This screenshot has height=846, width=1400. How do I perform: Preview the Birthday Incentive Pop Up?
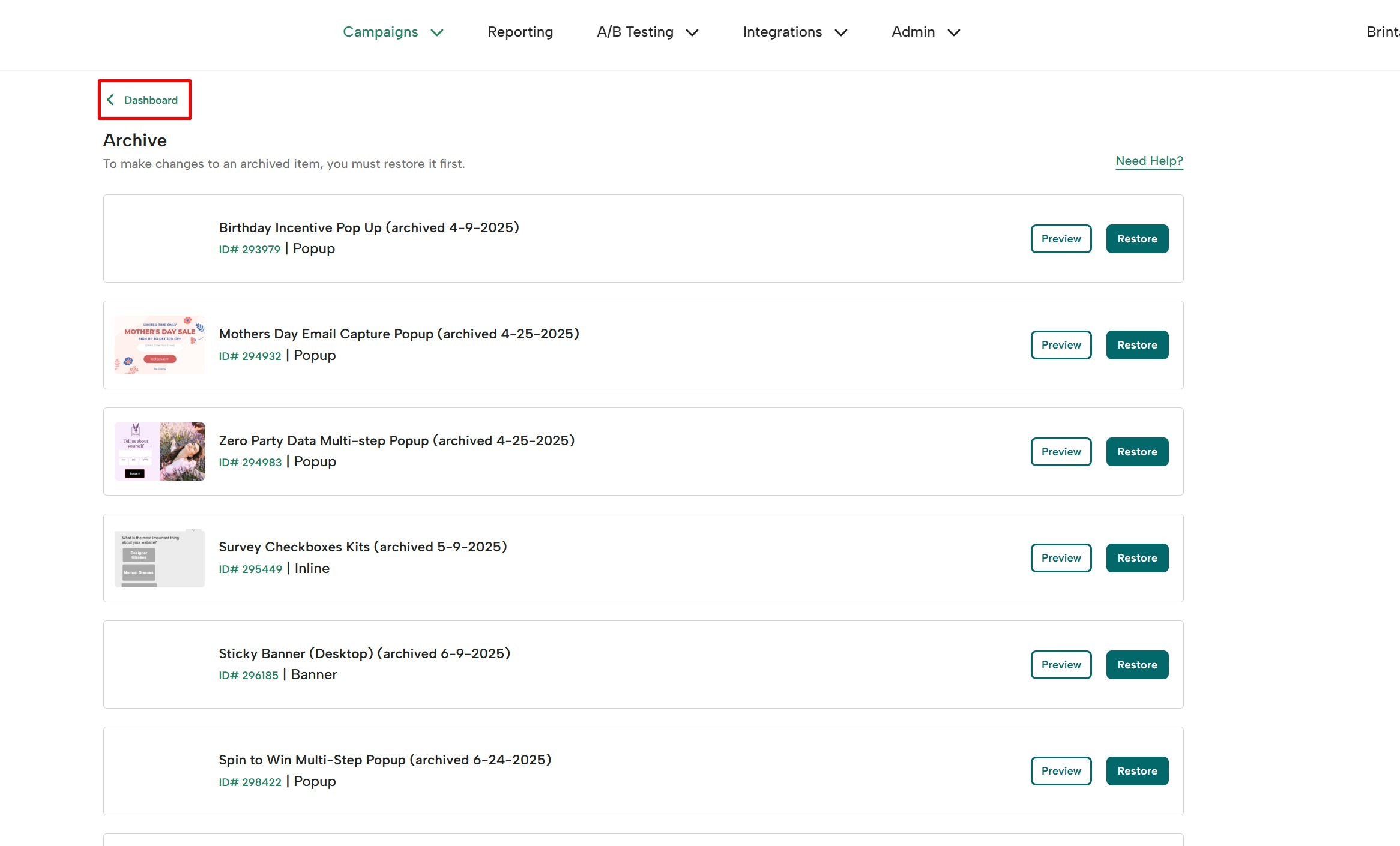pyautogui.click(x=1061, y=239)
